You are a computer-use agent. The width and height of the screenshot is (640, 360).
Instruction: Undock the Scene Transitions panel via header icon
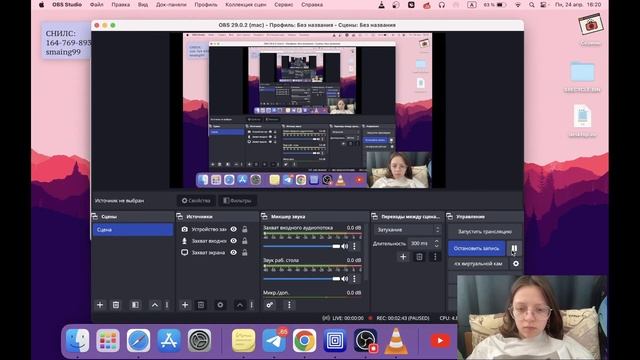click(374, 216)
